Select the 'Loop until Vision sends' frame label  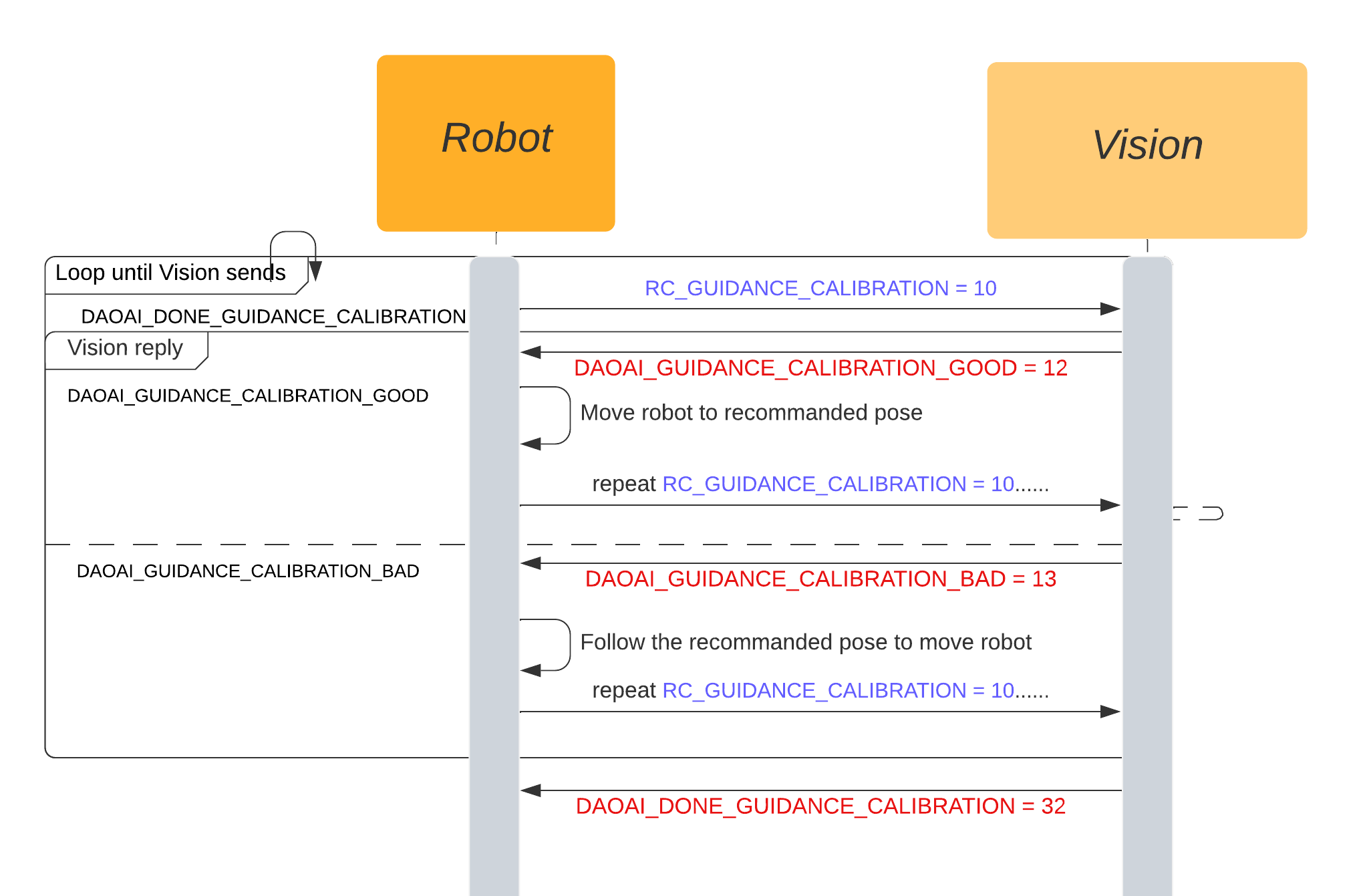tap(170, 273)
